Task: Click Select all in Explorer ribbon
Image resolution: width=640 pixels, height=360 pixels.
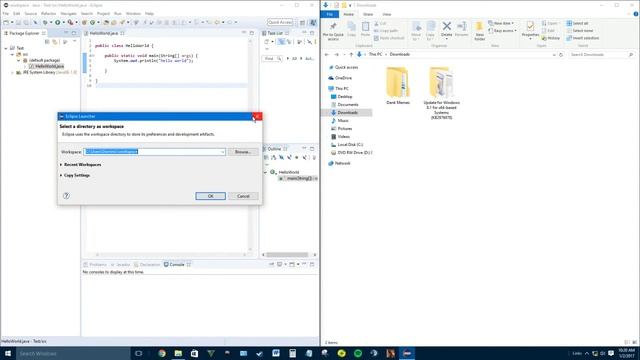Action: pos(578,23)
